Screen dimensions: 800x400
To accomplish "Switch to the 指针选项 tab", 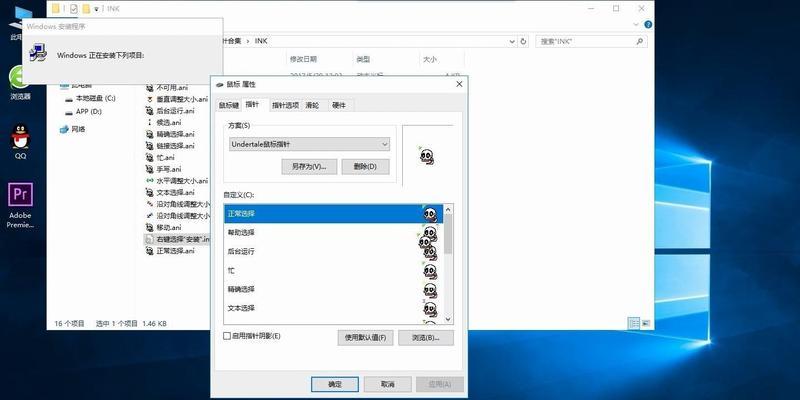I will click(x=285, y=105).
